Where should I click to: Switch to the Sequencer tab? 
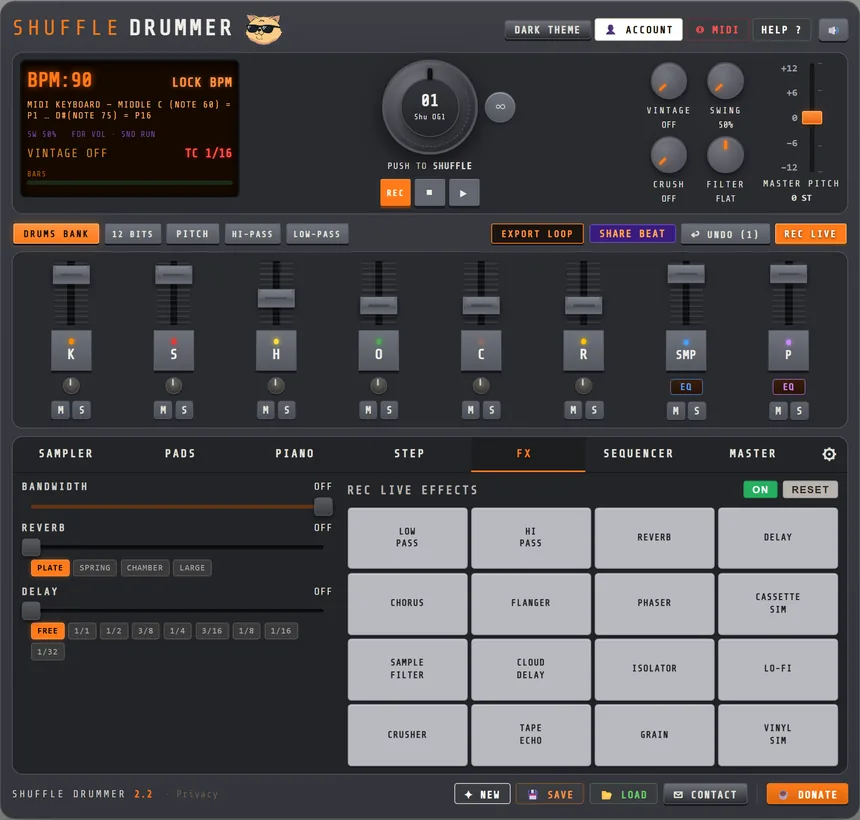(x=638, y=454)
